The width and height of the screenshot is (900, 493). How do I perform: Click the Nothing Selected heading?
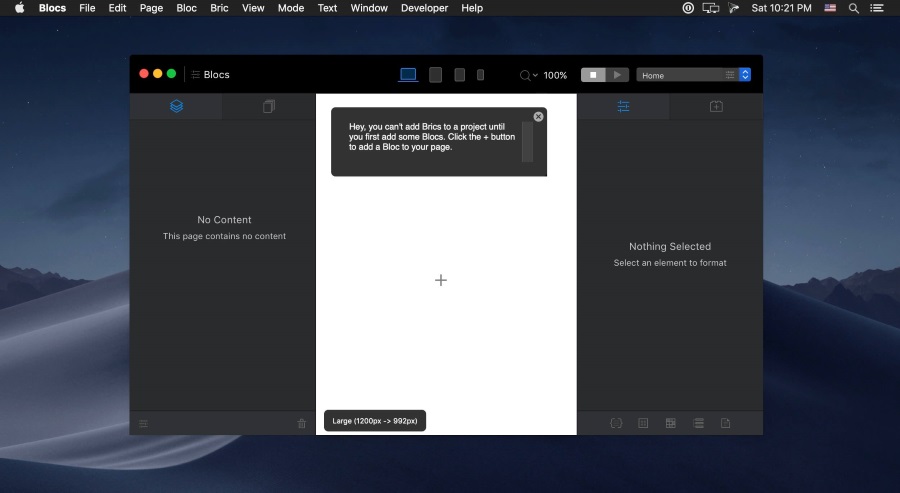click(670, 246)
